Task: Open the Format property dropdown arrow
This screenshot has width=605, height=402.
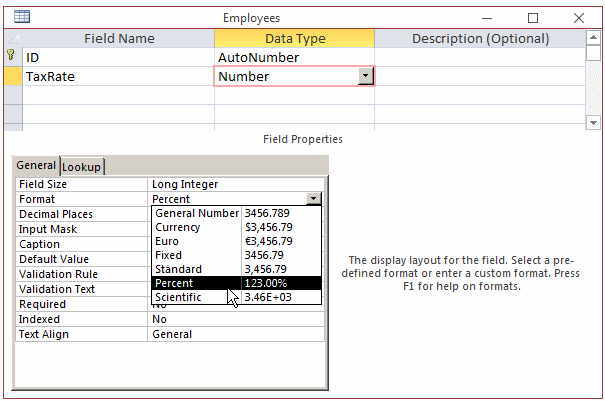Action: pyautogui.click(x=313, y=199)
